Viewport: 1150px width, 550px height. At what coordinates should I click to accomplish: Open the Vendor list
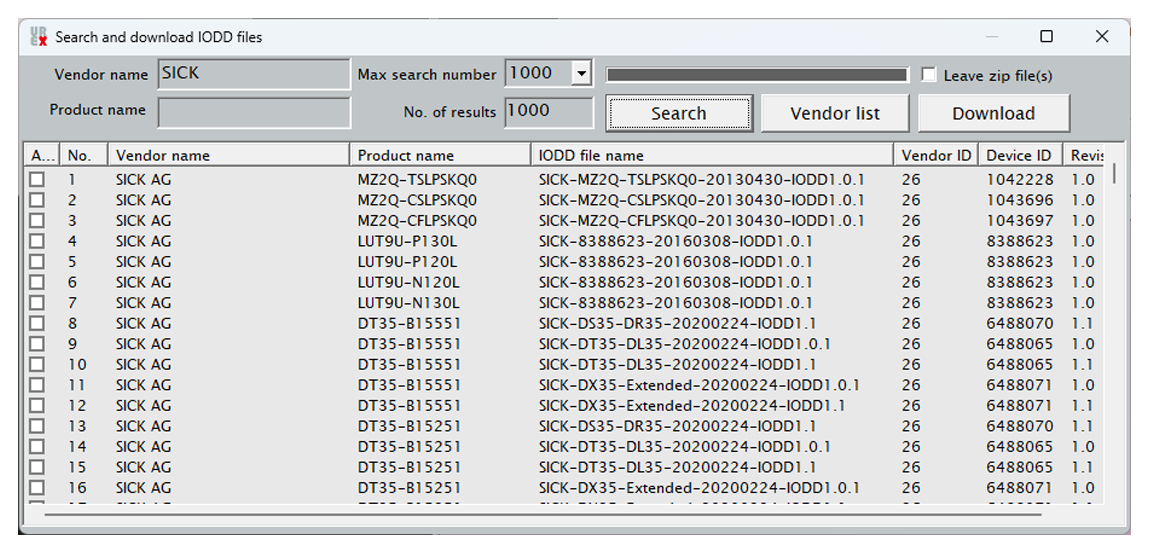pos(835,114)
